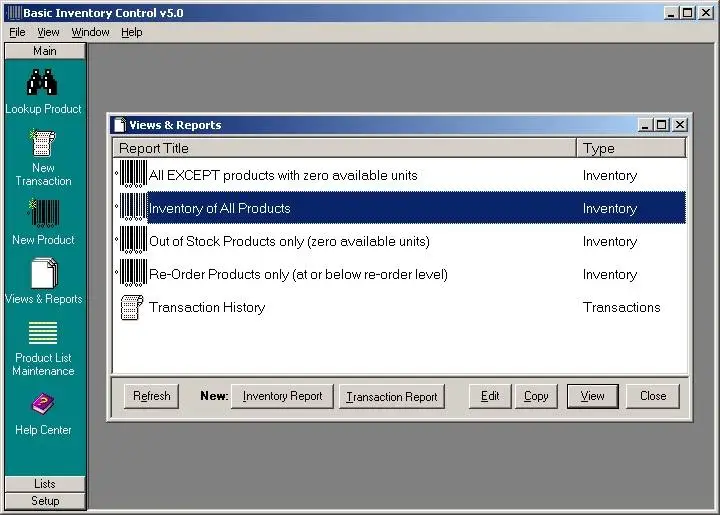The height and width of the screenshot is (515, 720).
Task: Click the Refresh button
Action: click(x=152, y=396)
